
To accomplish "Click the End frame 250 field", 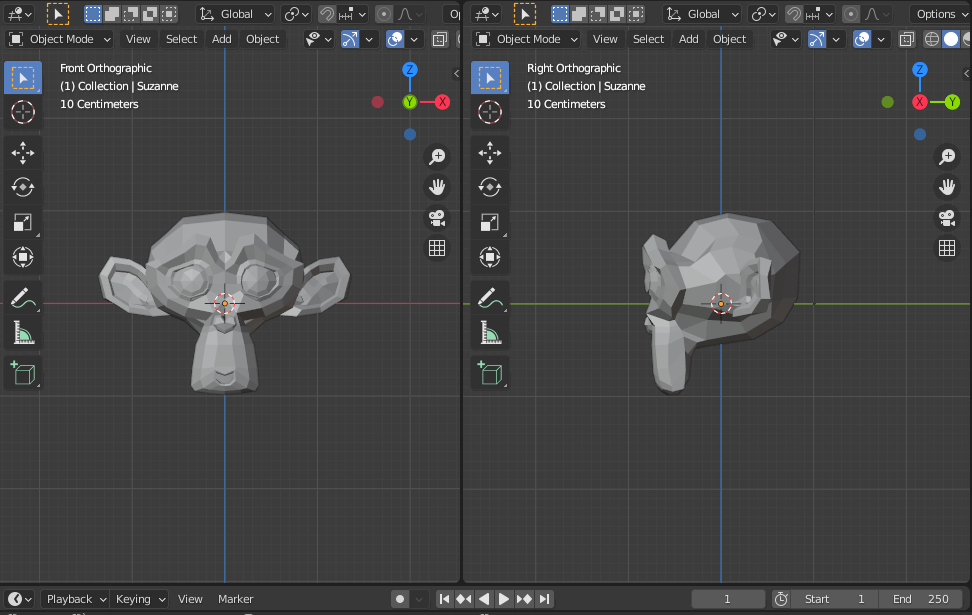I will (x=920, y=599).
